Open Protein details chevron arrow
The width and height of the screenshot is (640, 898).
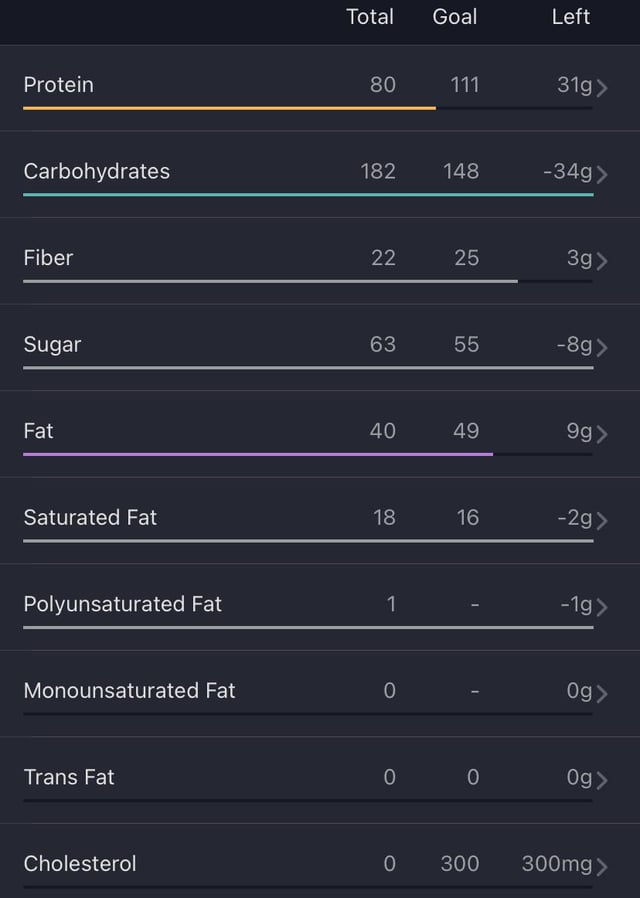pos(602,88)
